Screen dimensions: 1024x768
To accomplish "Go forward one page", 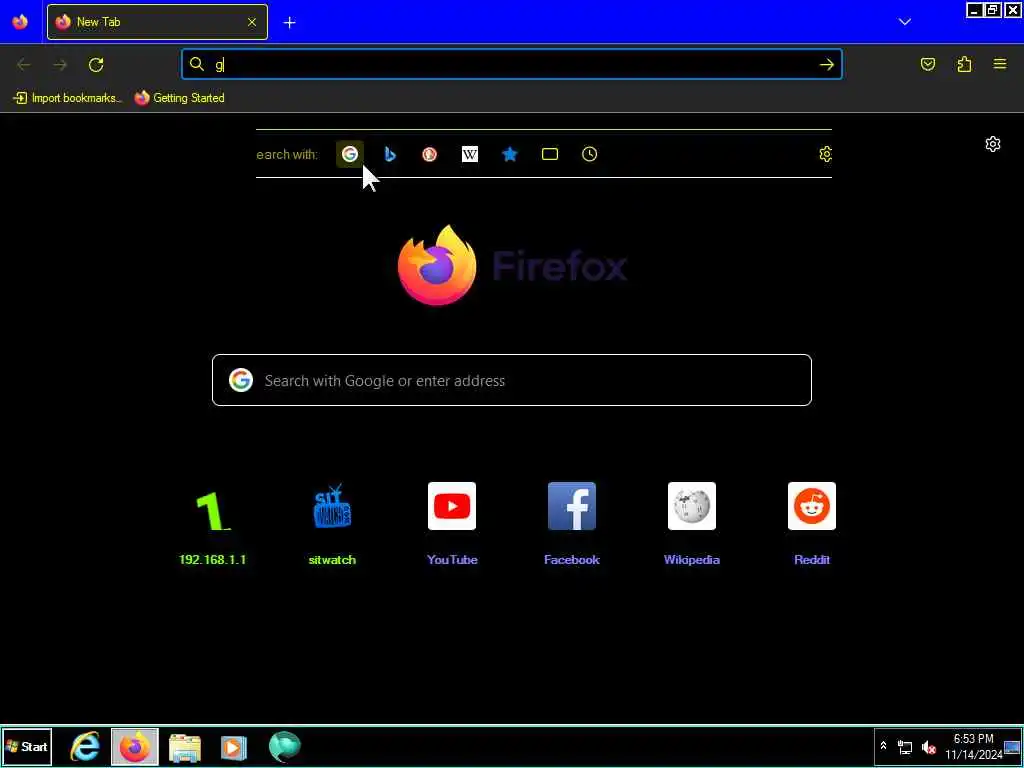I will (60, 65).
